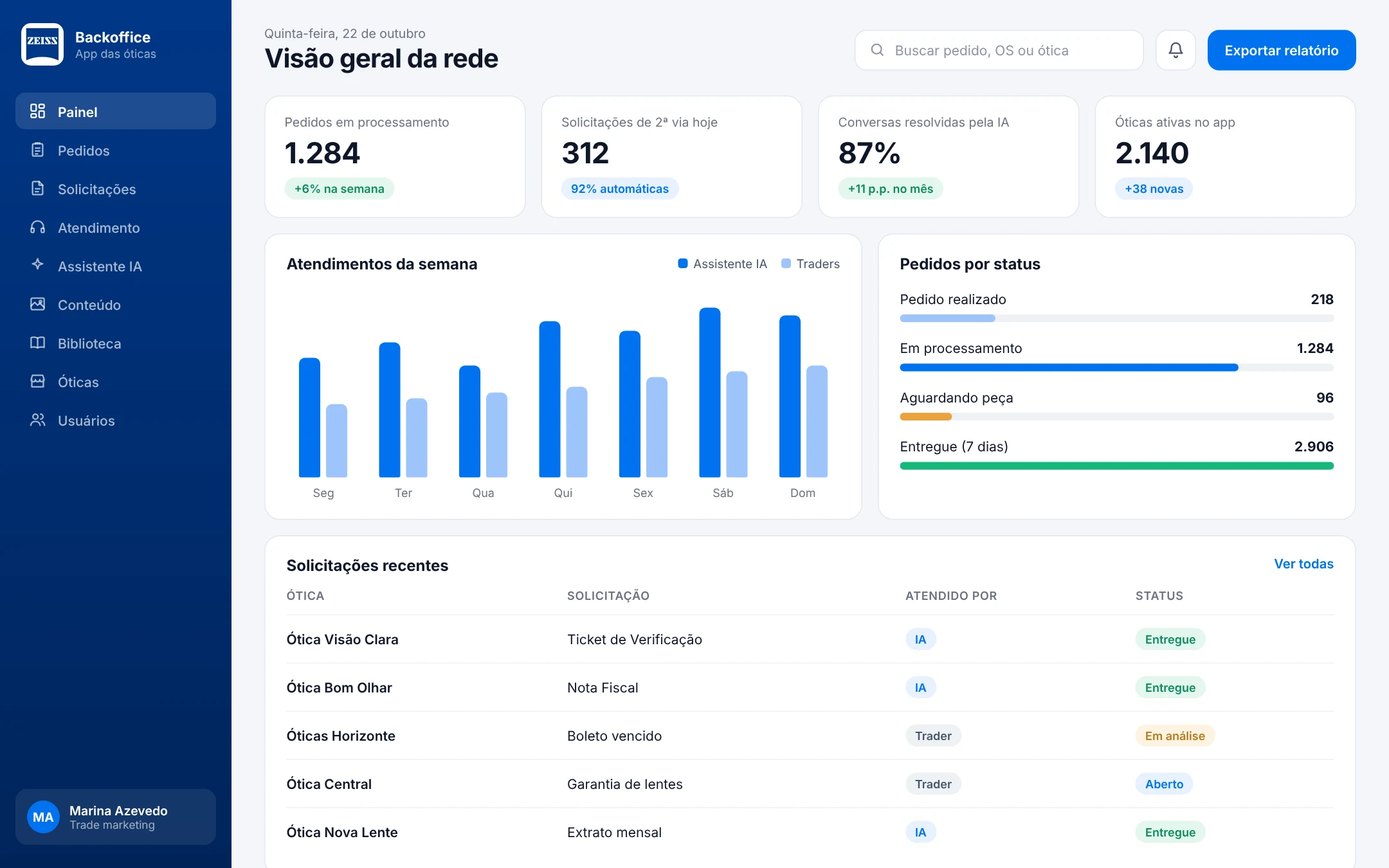
Task: Open Marina Azevedo profile card
Action: [116, 817]
